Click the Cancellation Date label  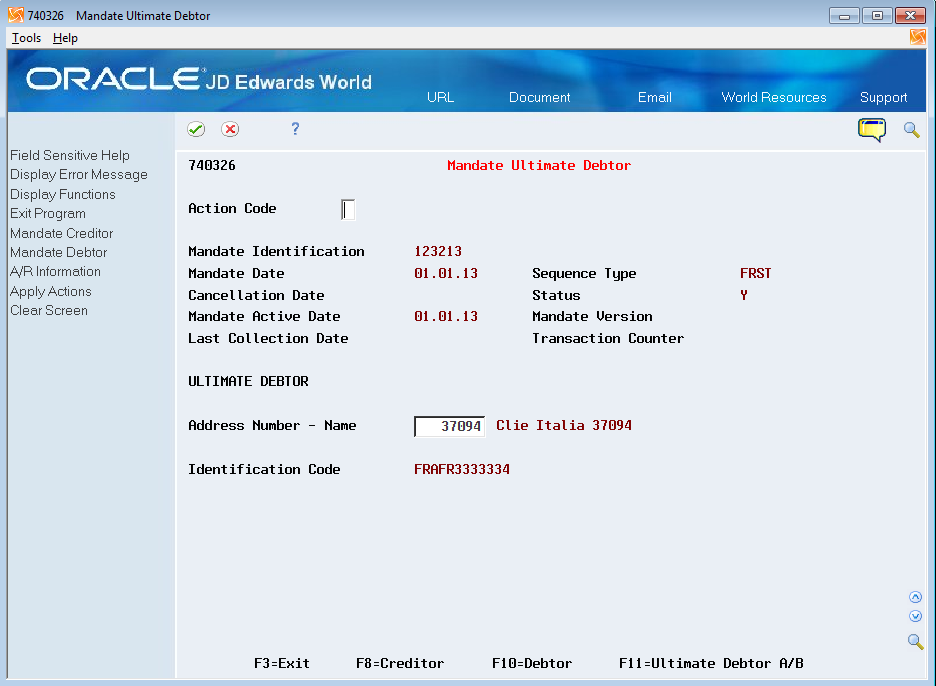point(256,295)
